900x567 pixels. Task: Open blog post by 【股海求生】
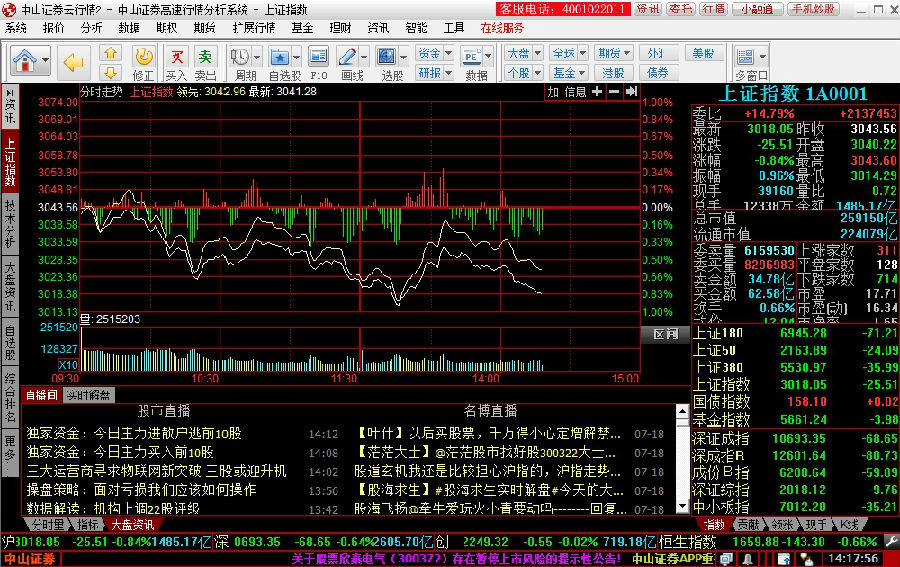490,490
